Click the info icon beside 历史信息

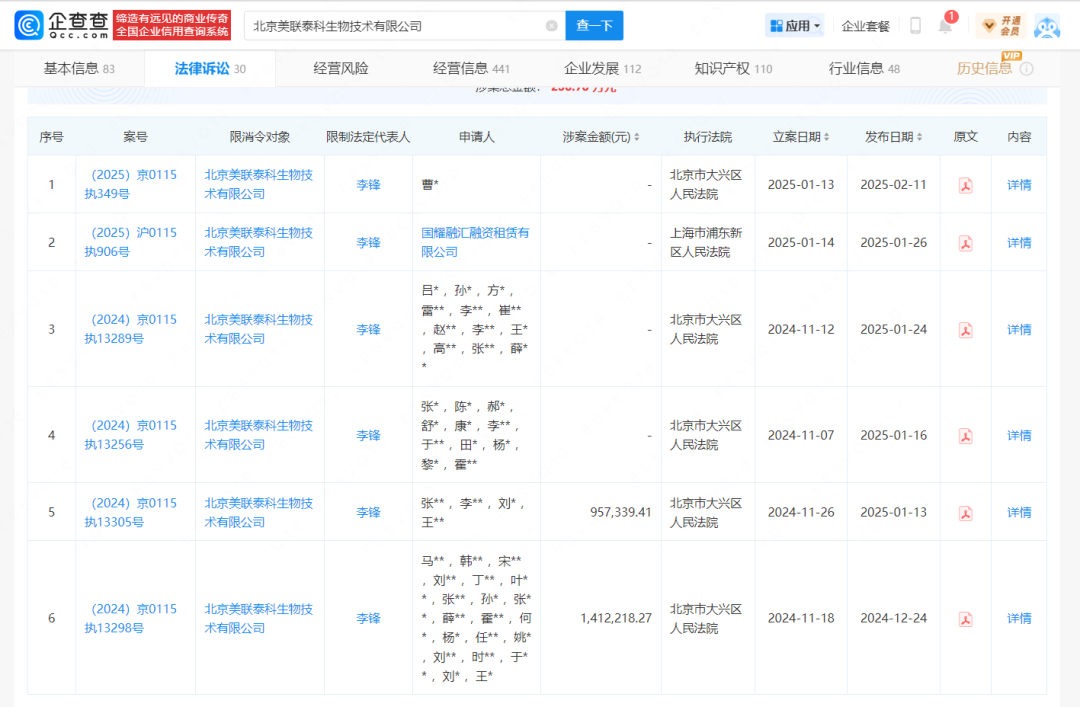[x=1026, y=69]
